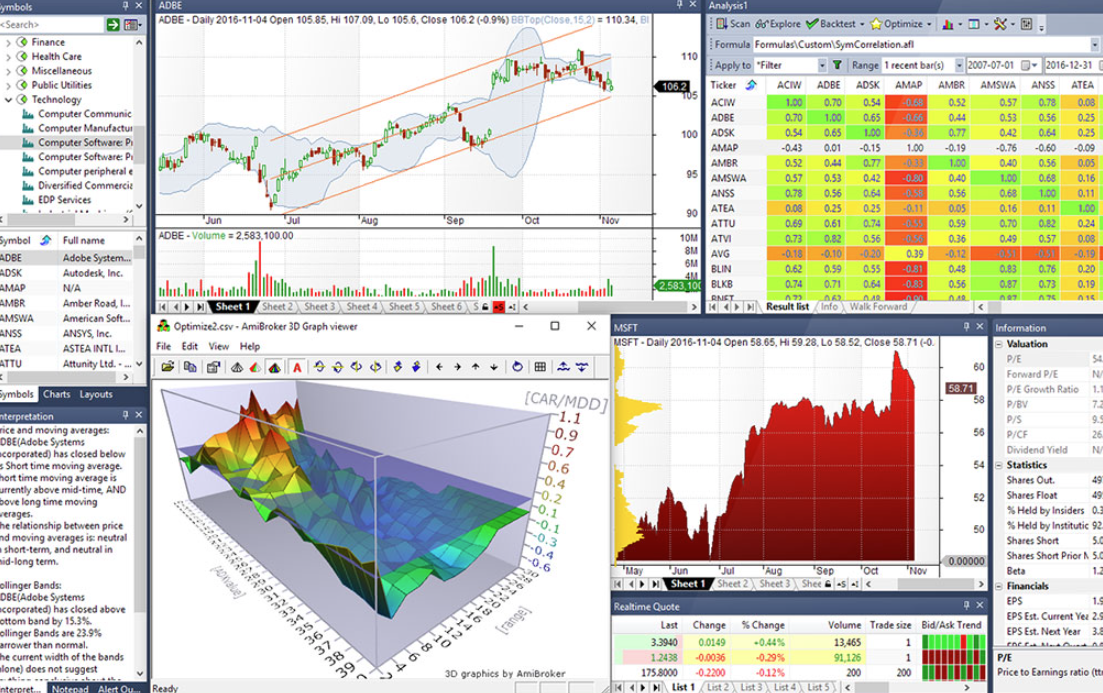Image resolution: width=1103 pixels, height=693 pixels.
Task: Click the Scan button in Analysis toolbar
Action: 734,24
